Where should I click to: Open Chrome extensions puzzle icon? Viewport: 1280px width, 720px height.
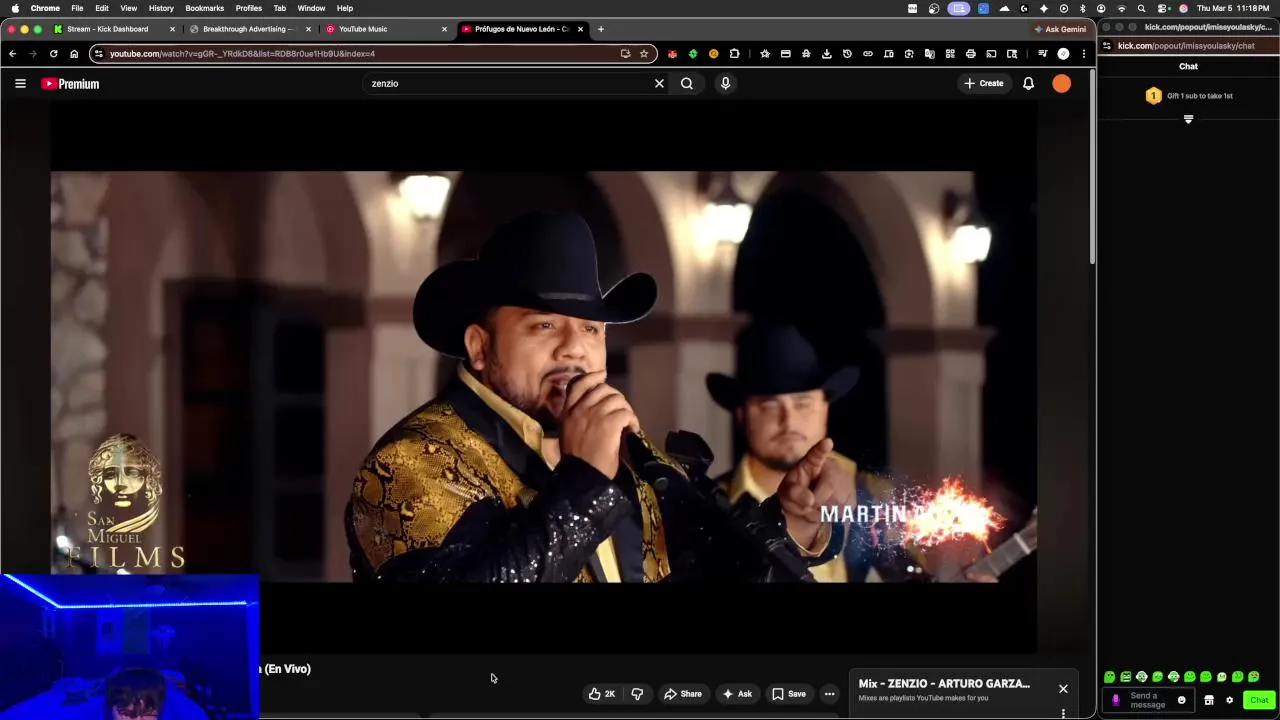tap(734, 54)
